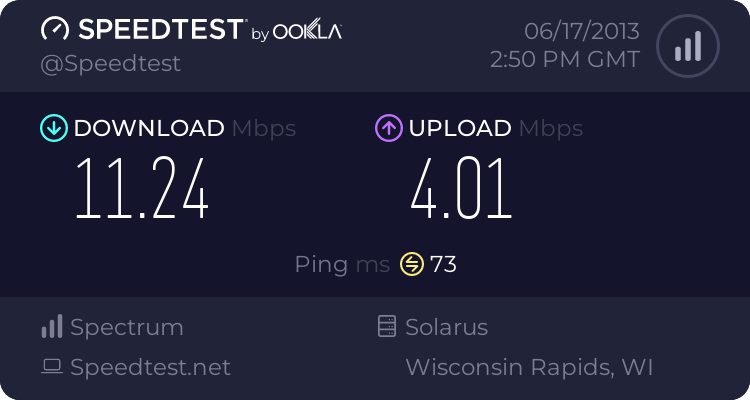Click the 11.24 download speed value
This screenshot has width=750, height=400.
point(142,188)
